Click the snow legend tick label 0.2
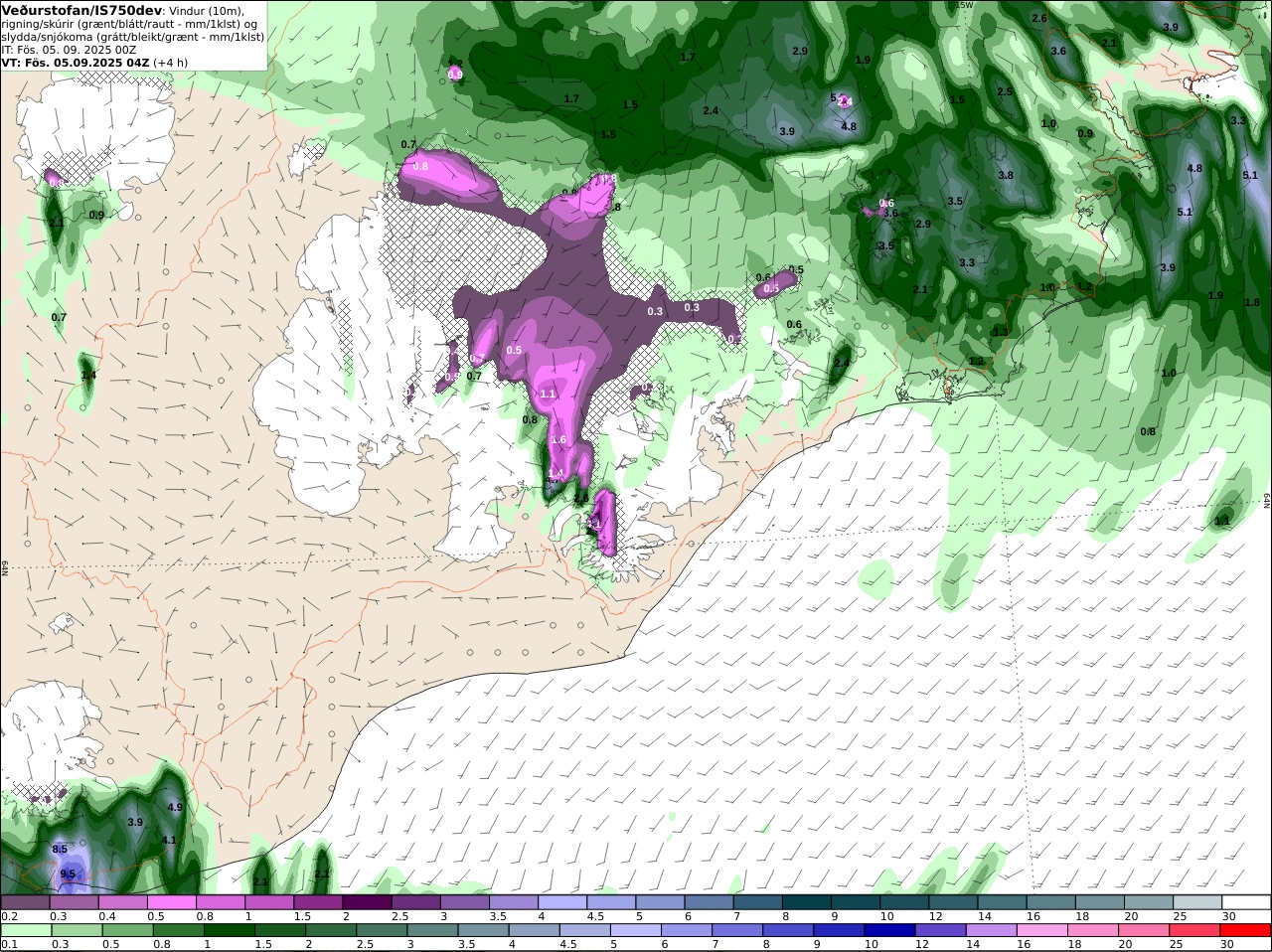Image resolution: width=1272 pixels, height=952 pixels. [9, 916]
